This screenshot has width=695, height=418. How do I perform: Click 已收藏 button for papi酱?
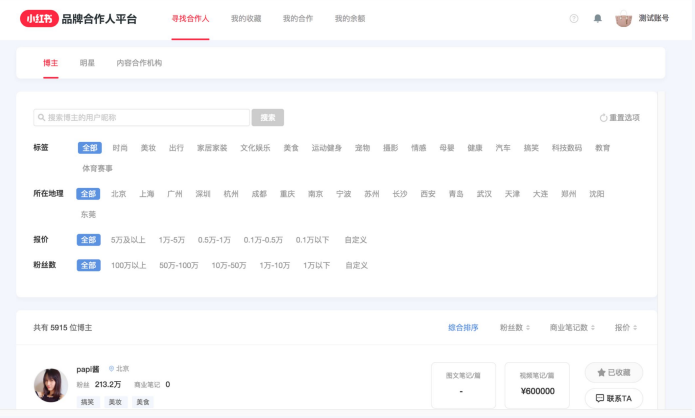point(614,372)
